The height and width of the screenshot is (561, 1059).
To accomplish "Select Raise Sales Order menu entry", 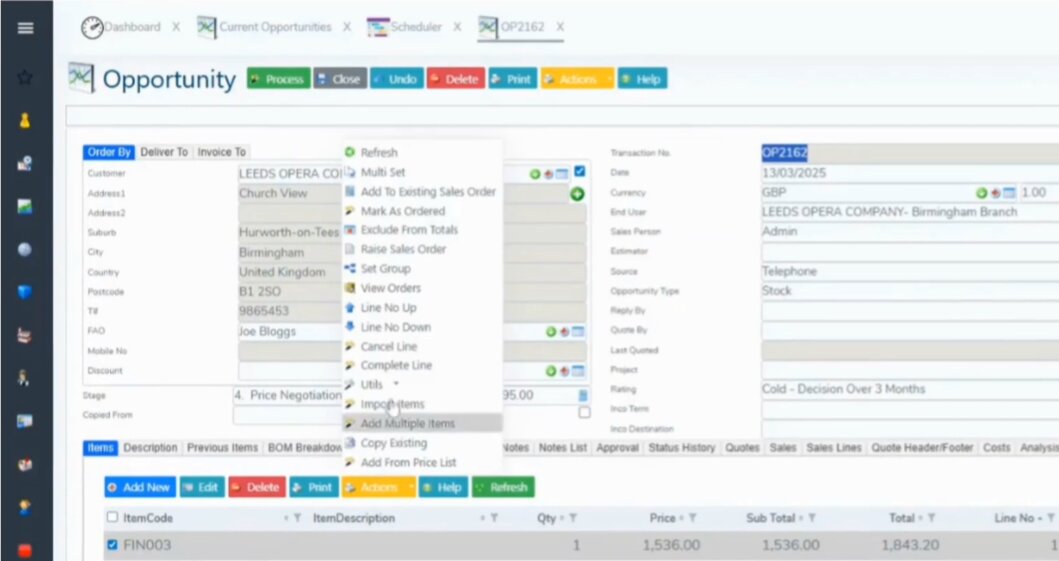I will coord(402,249).
